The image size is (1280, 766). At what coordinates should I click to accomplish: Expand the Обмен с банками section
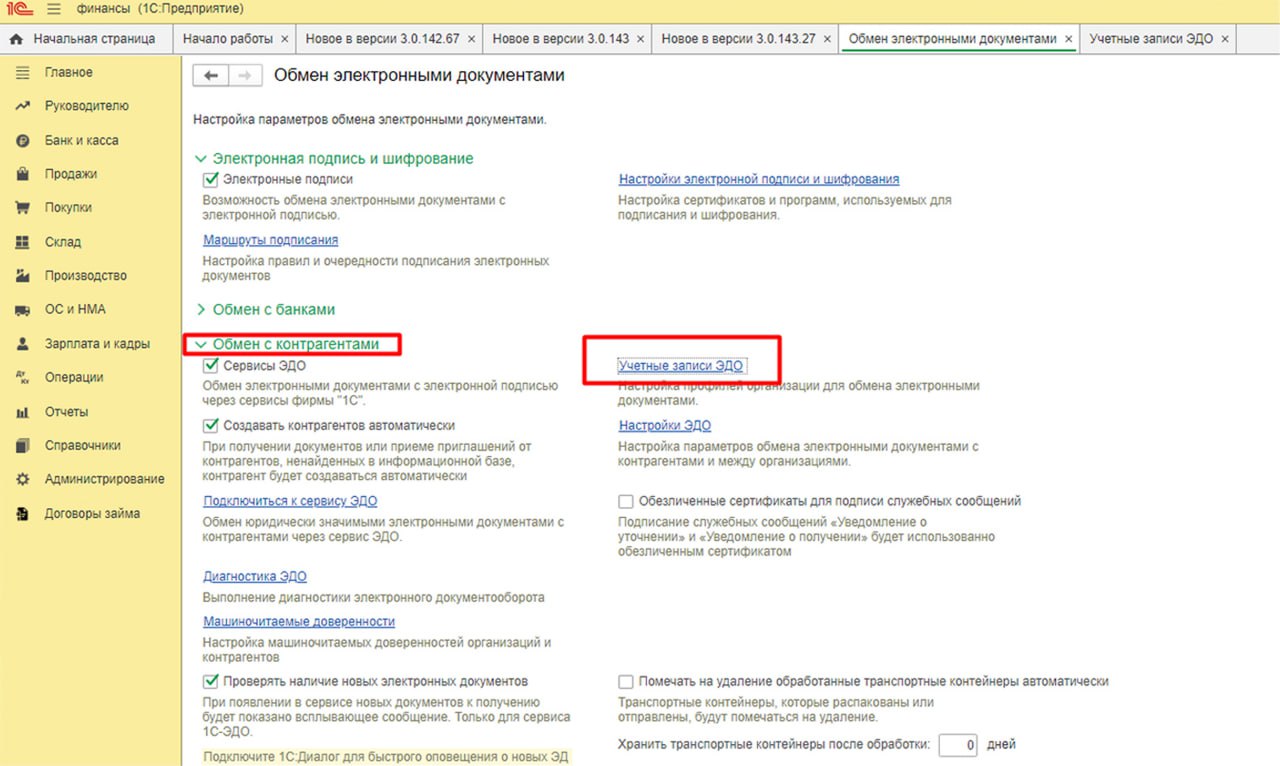point(201,310)
